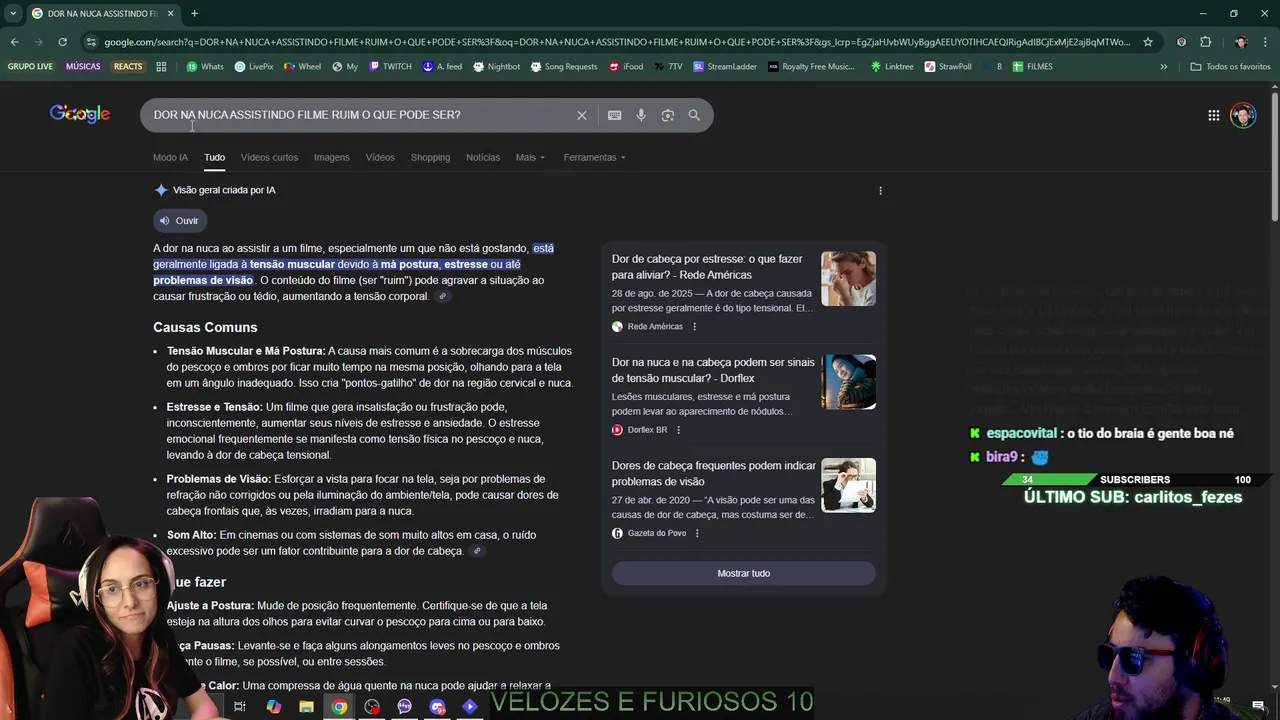Bookmark this page with star icon

1148,42
